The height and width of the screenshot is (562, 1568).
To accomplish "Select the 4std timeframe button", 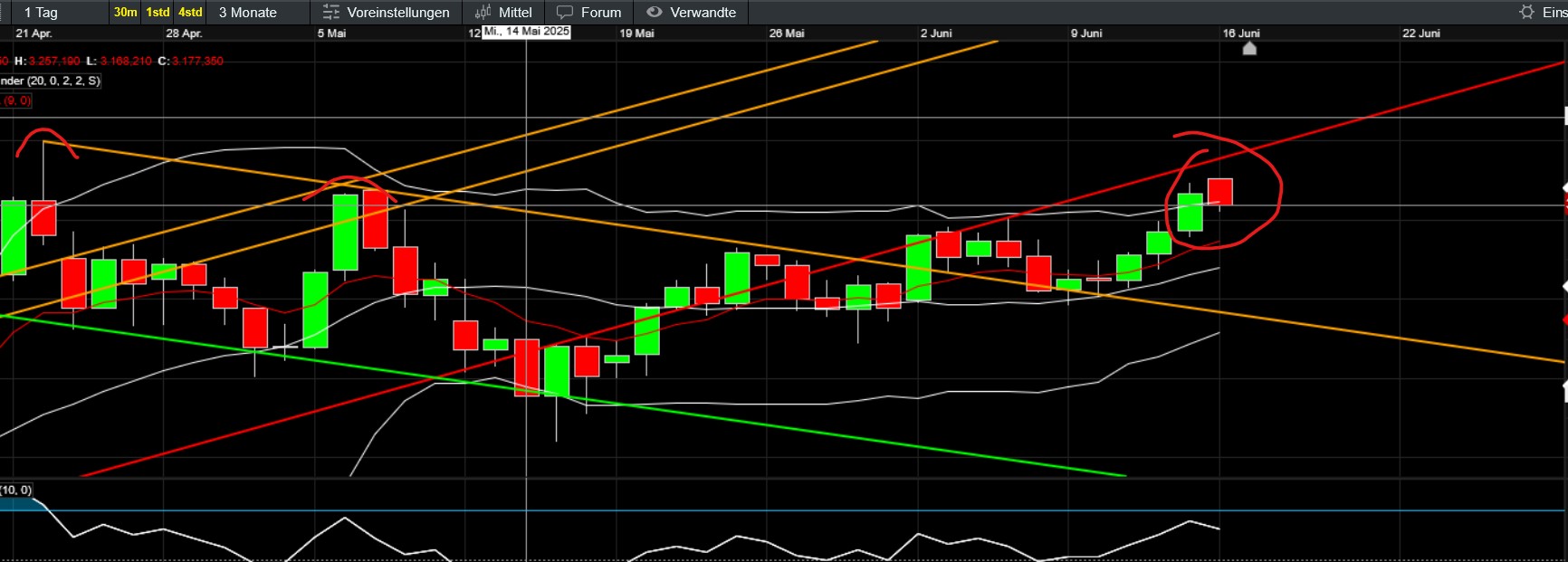I will [x=190, y=13].
